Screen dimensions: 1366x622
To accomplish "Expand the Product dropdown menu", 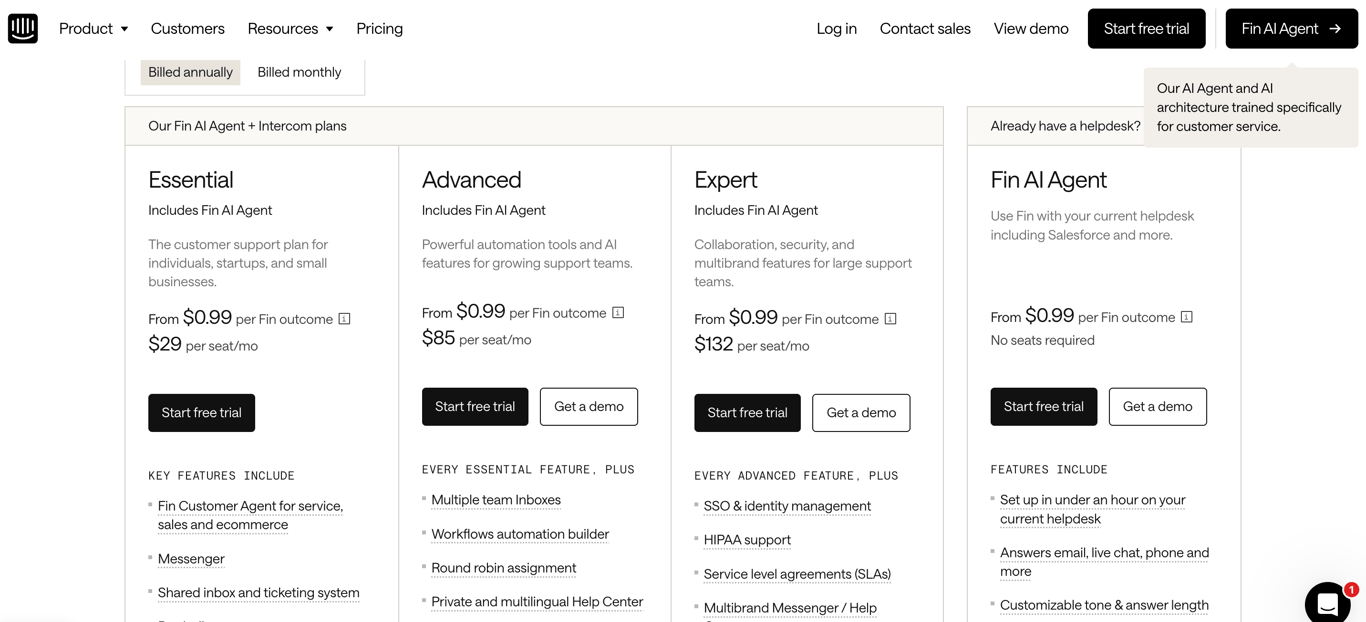I will (93, 29).
